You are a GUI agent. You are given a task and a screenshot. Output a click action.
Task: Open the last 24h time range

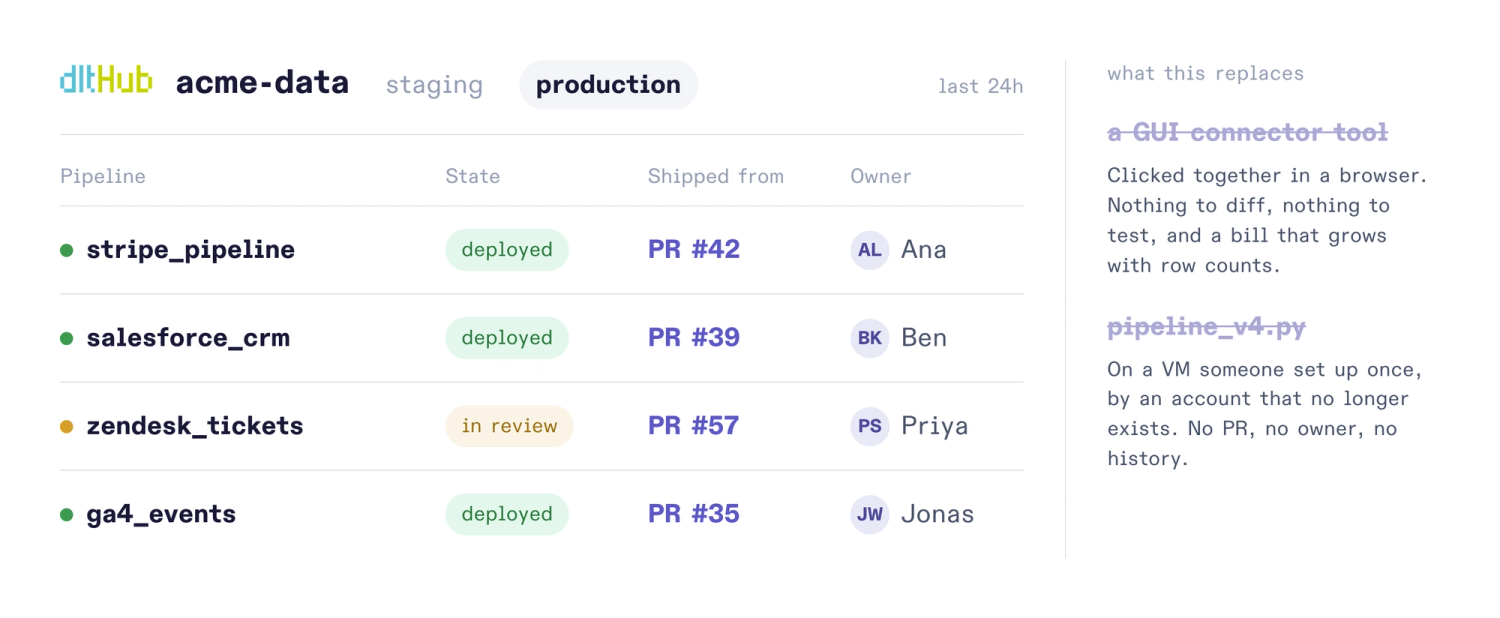(980, 86)
